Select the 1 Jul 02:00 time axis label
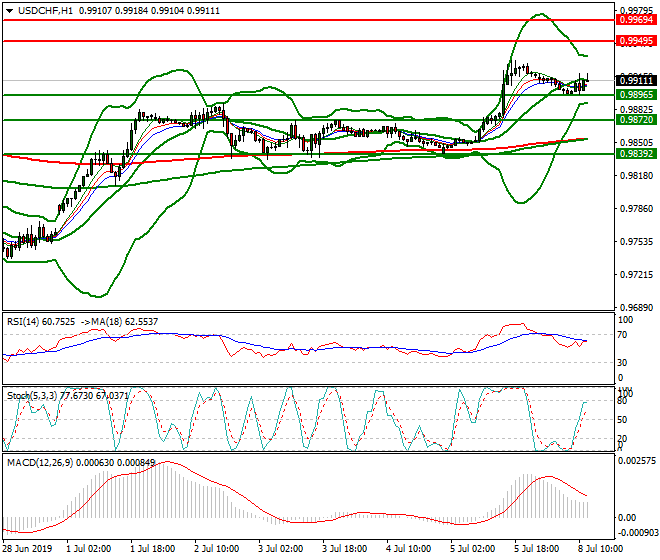This screenshot has width=660, height=560. tap(89, 549)
